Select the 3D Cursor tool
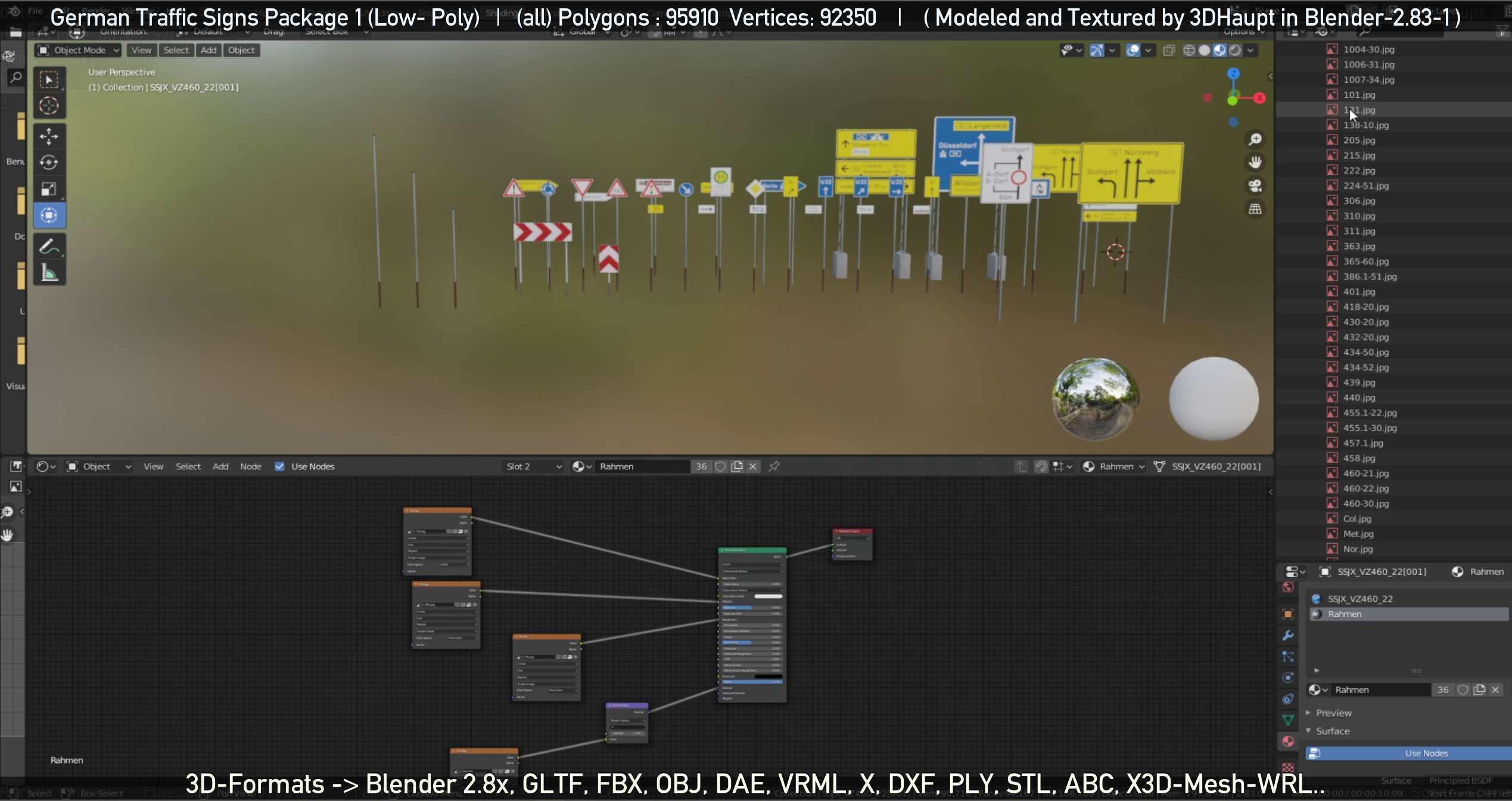 pyautogui.click(x=49, y=106)
